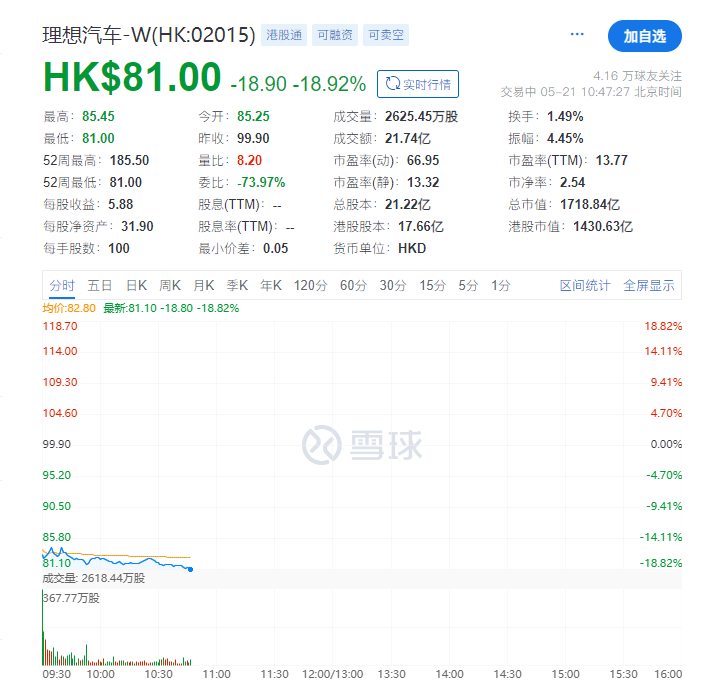Click the 昨收 value 99.90
This screenshot has width=716, height=682.
tap(253, 138)
